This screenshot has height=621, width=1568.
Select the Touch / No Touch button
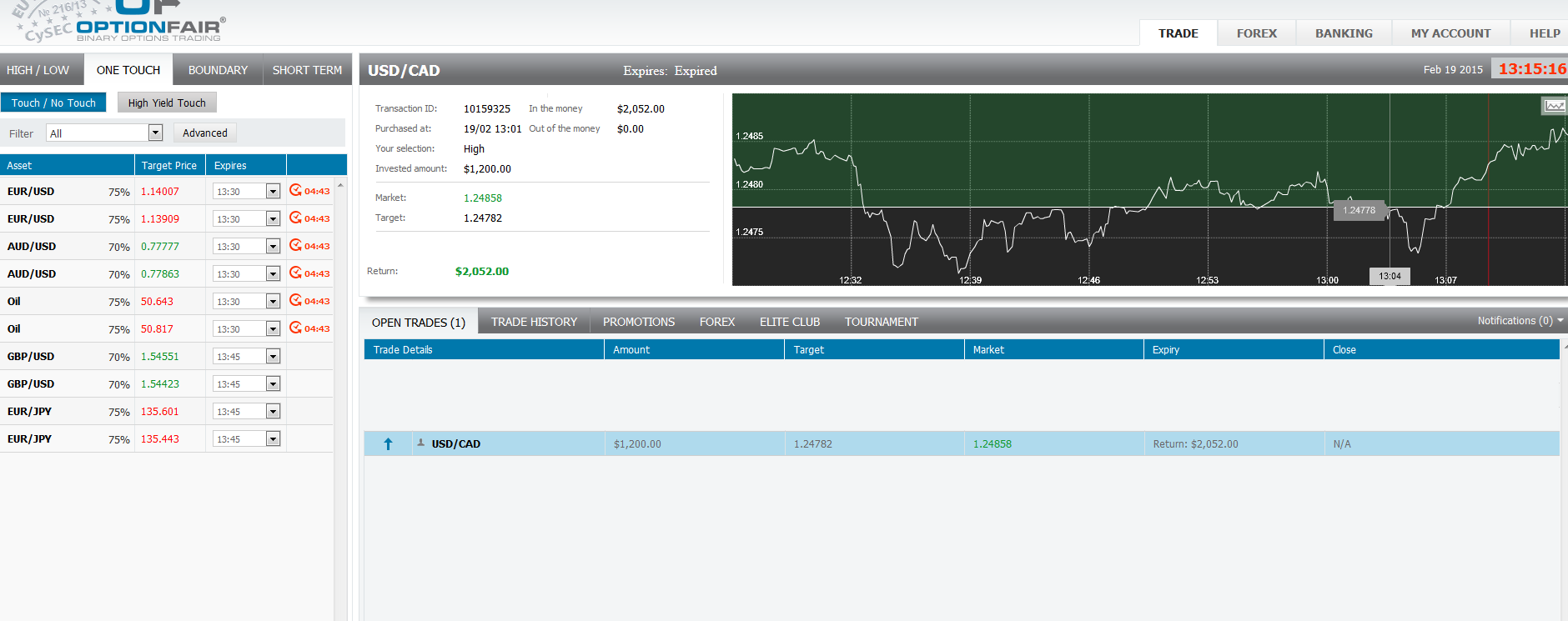pyautogui.click(x=53, y=103)
